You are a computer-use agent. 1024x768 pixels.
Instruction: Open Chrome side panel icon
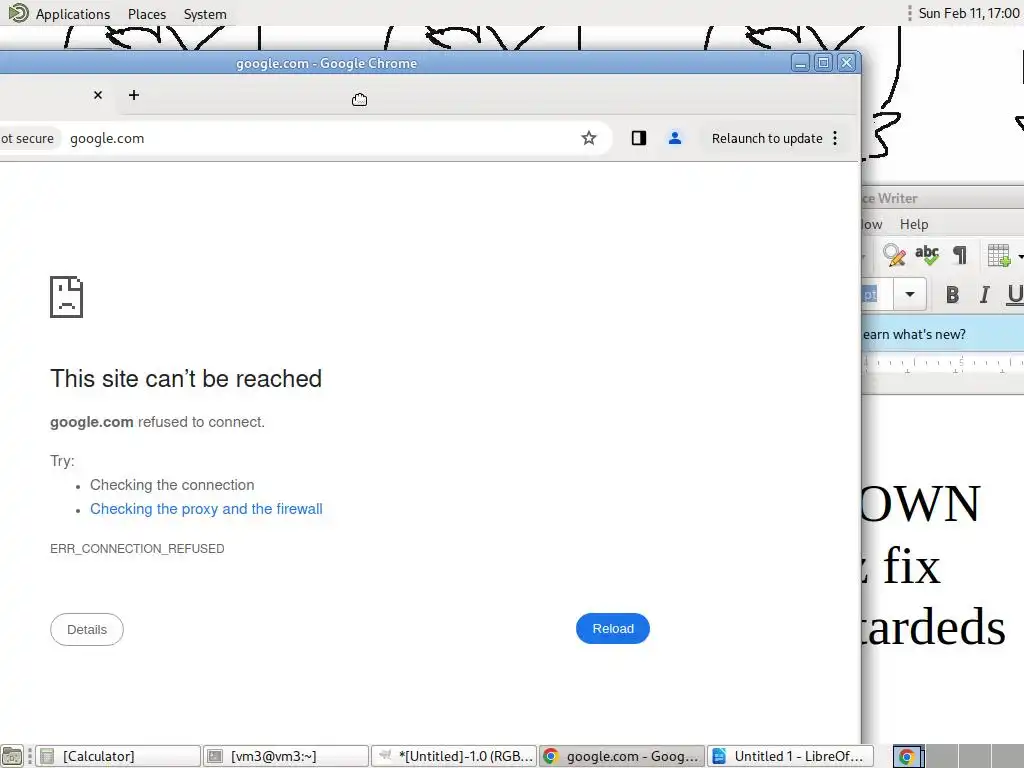[639, 138]
